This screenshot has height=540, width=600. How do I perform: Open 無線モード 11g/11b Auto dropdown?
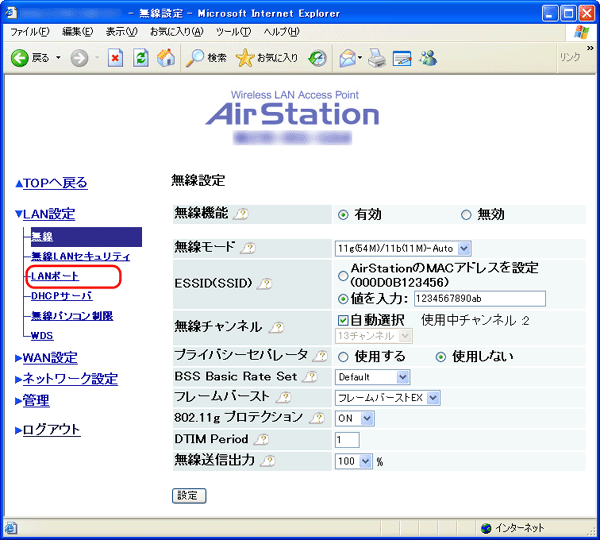pyautogui.click(x=403, y=248)
